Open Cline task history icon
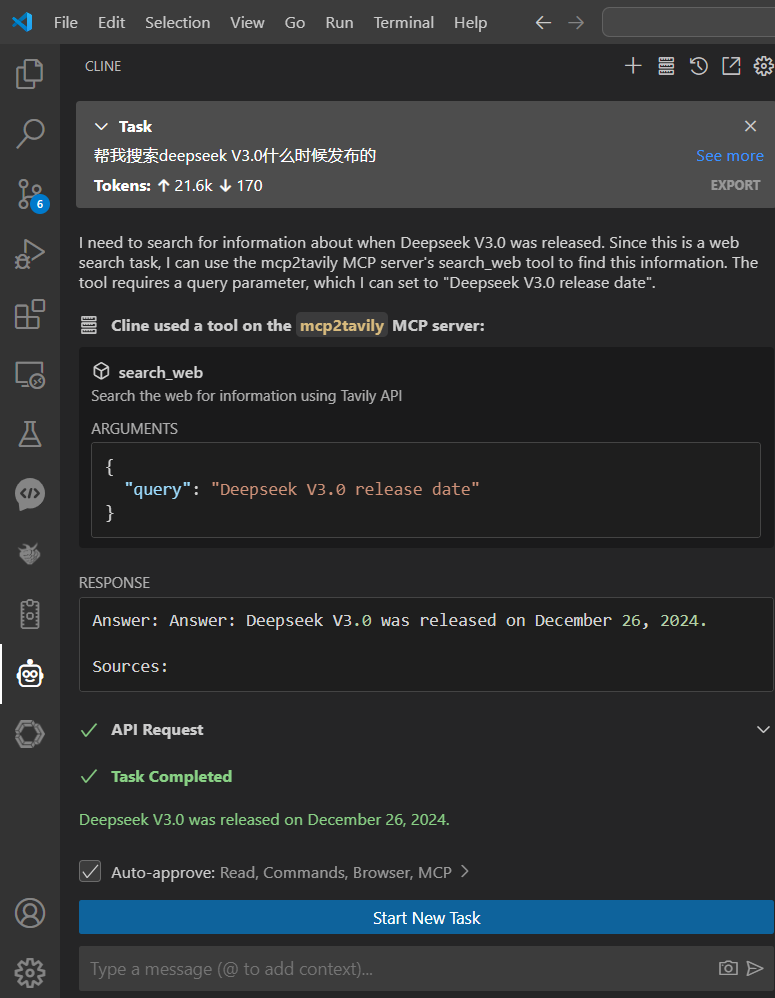 (699, 66)
